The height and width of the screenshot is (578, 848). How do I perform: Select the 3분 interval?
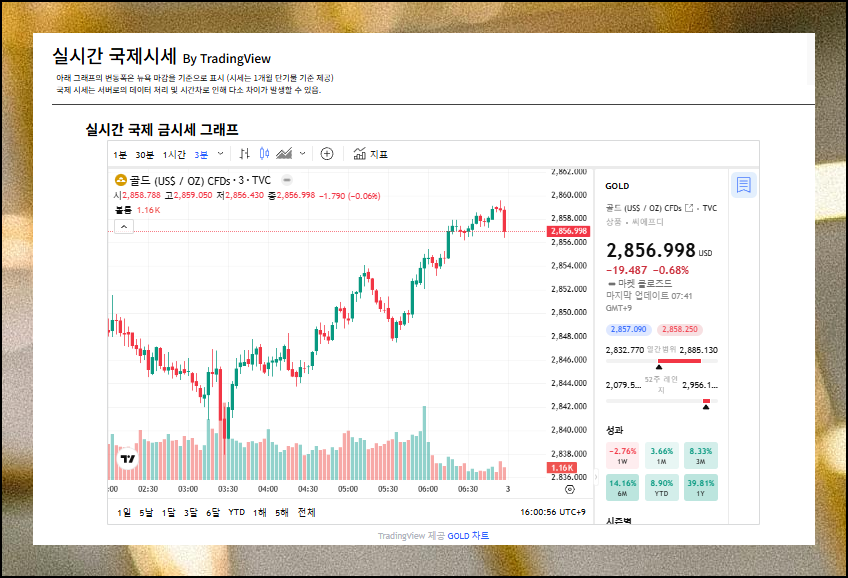pos(201,155)
